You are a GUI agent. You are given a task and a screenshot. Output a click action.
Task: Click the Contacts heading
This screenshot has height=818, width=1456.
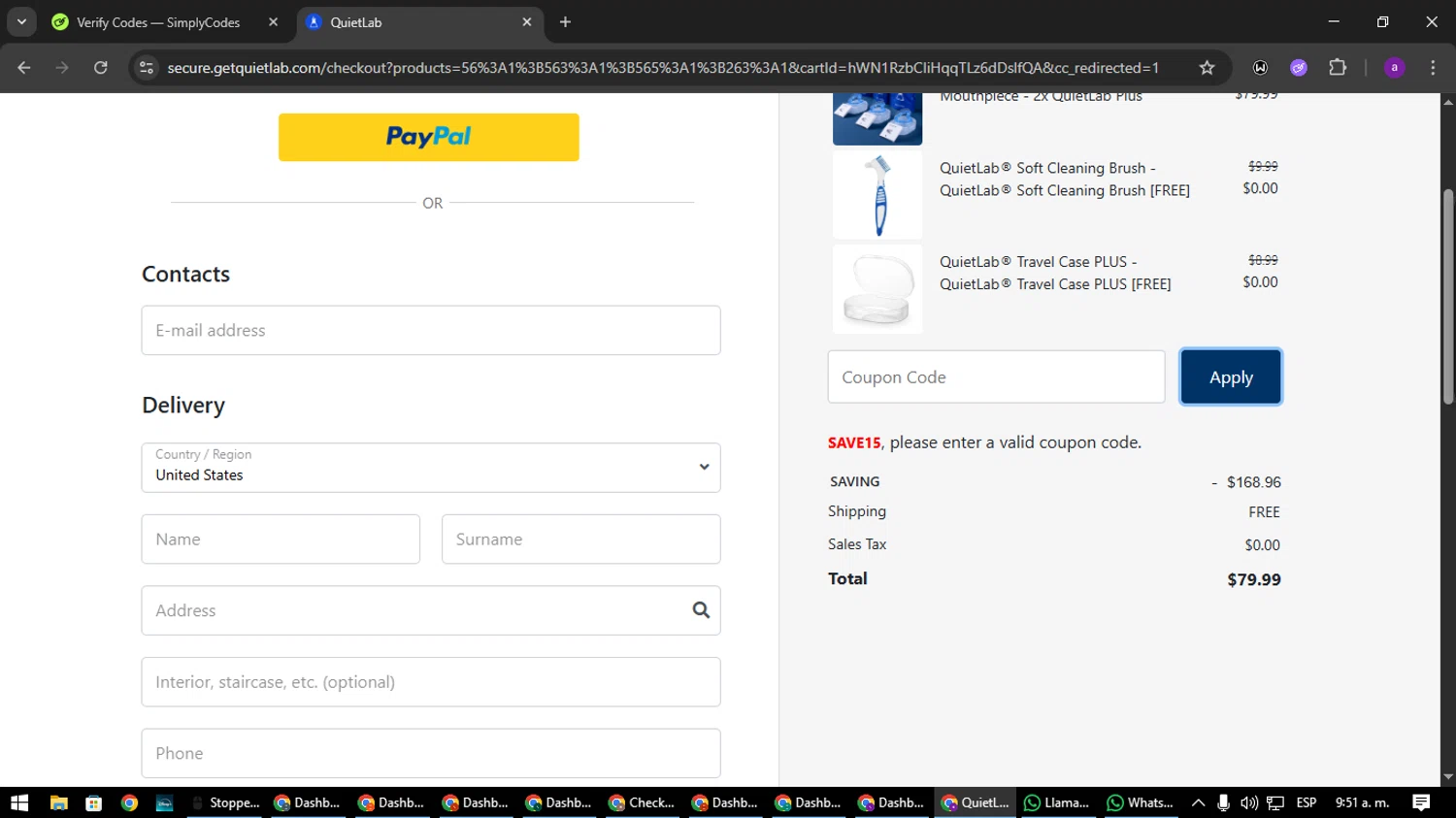pyautogui.click(x=186, y=275)
